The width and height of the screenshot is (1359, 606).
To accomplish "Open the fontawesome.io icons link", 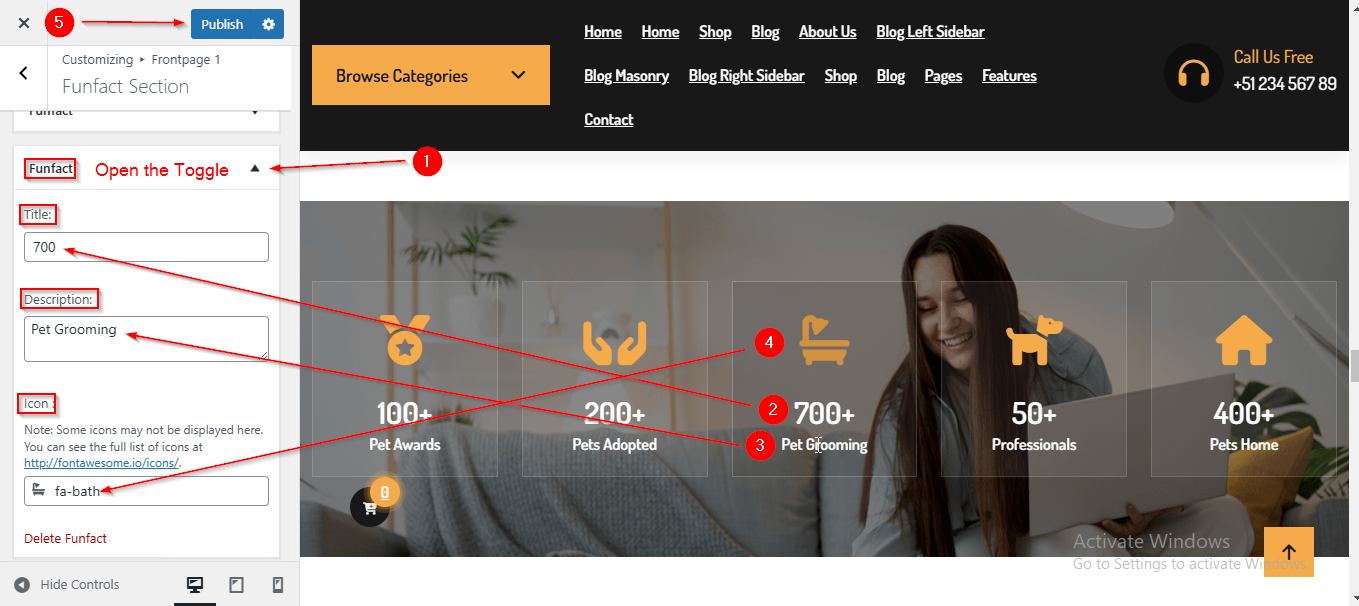I will pos(101,463).
